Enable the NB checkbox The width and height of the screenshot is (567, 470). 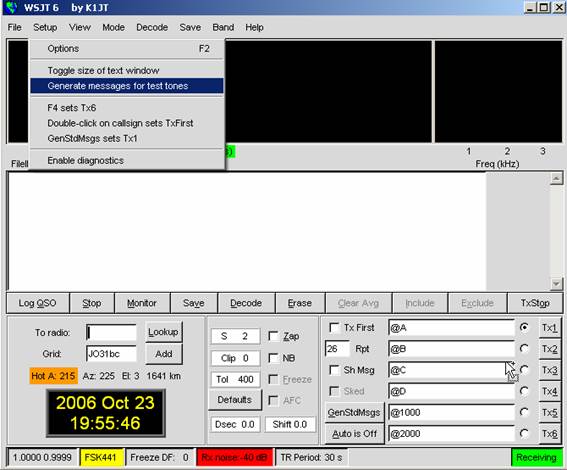(274, 358)
